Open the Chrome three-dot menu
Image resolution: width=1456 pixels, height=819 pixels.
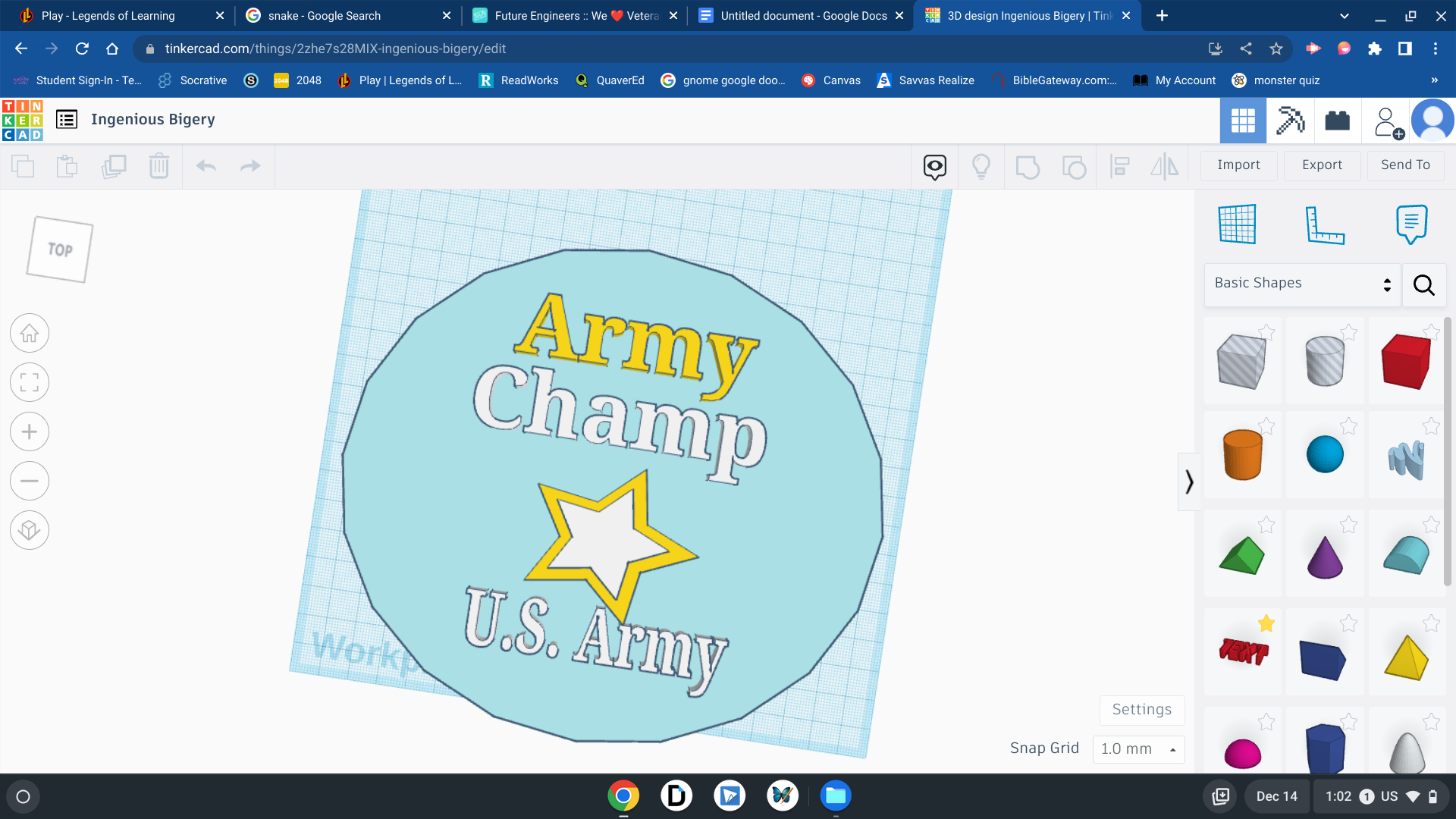click(x=1436, y=49)
